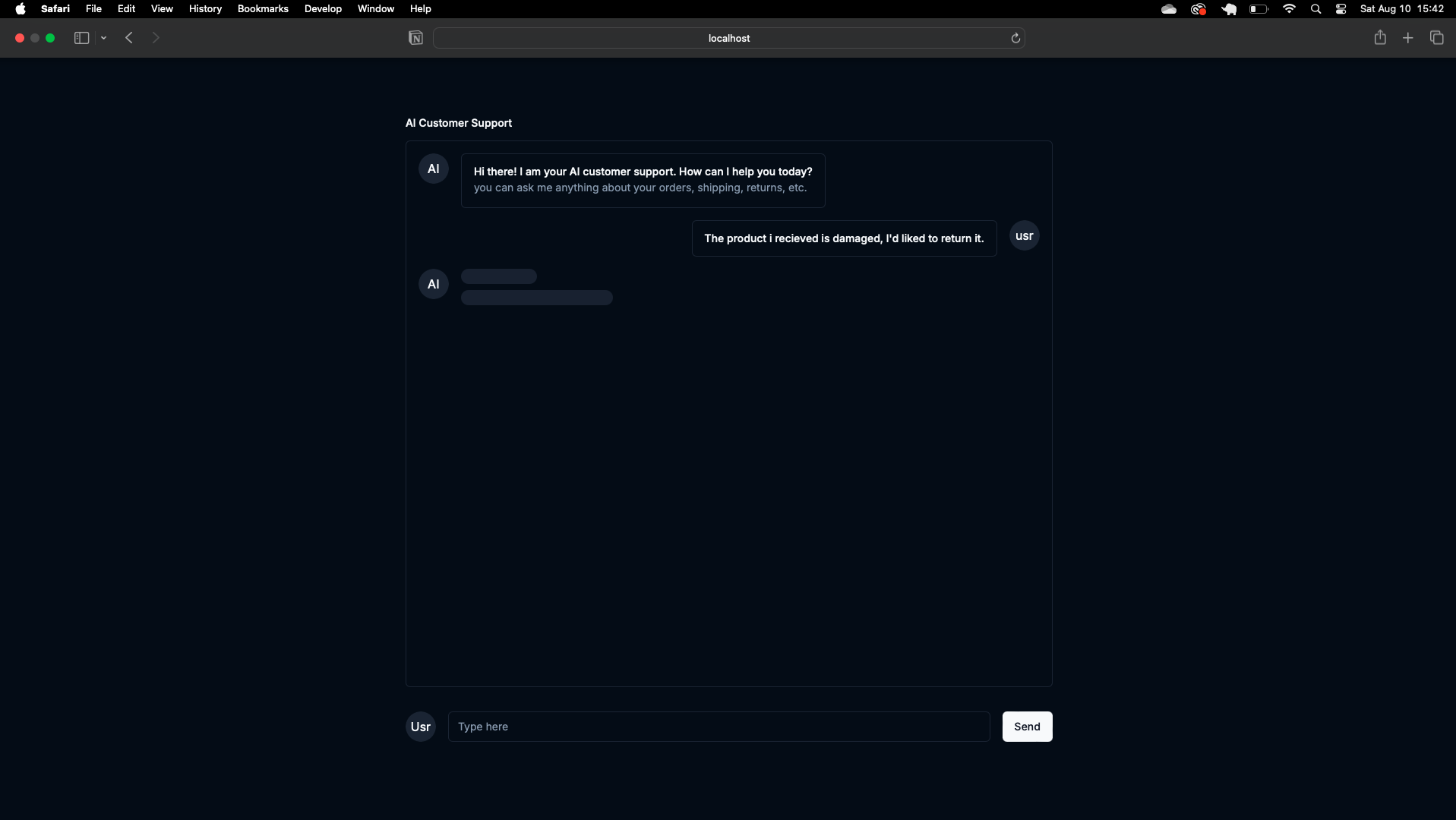Show the tab overview
This screenshot has width=1456, height=820.
pyautogui.click(x=1436, y=37)
